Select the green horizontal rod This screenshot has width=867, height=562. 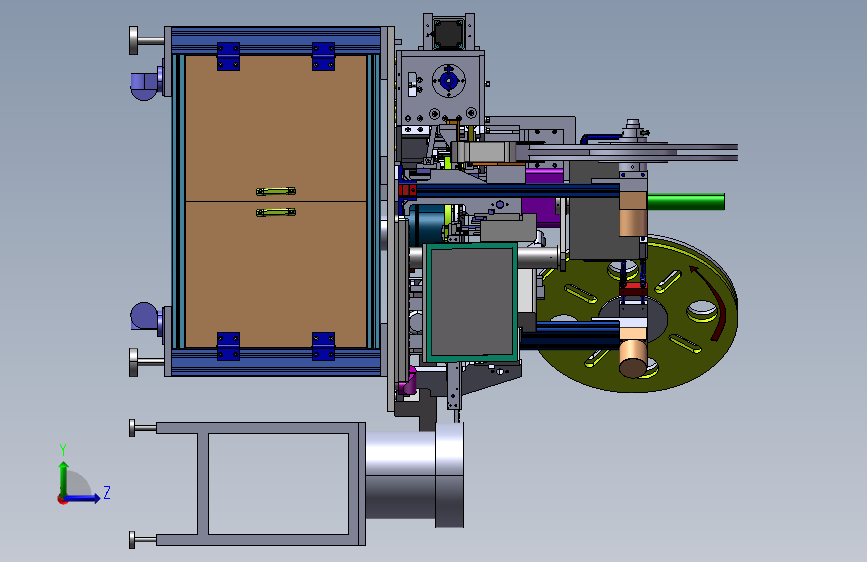click(686, 202)
